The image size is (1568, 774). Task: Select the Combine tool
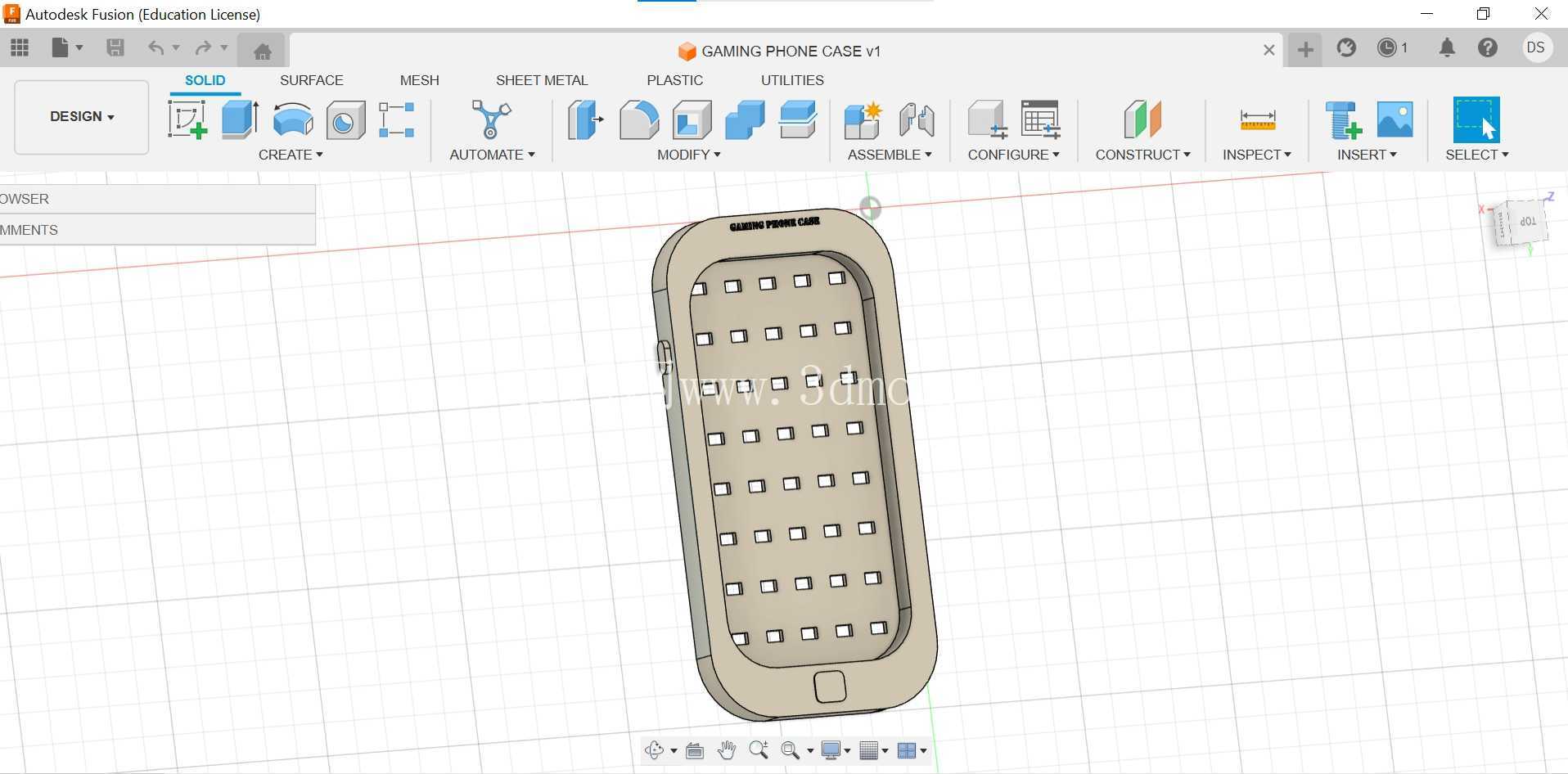coord(745,119)
